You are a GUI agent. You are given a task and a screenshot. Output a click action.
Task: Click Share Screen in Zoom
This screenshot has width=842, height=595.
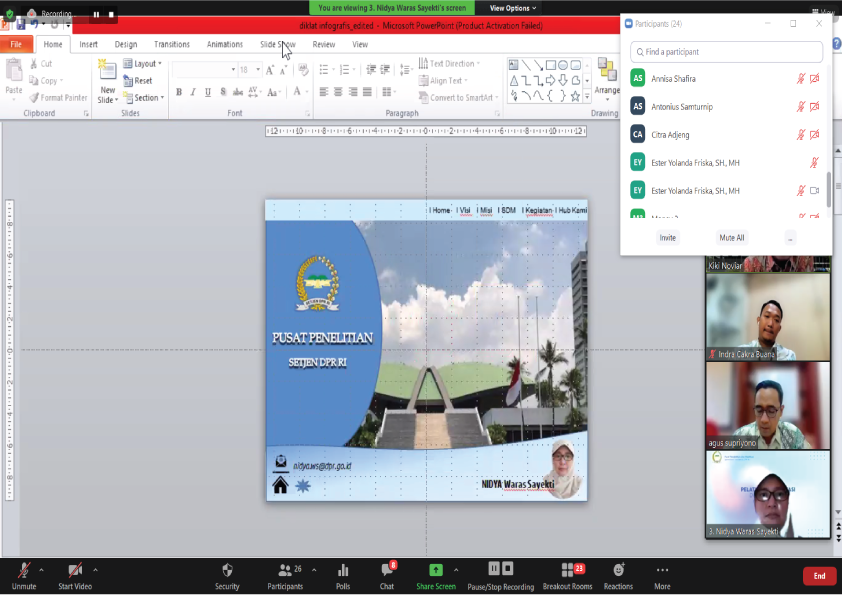[436, 576]
